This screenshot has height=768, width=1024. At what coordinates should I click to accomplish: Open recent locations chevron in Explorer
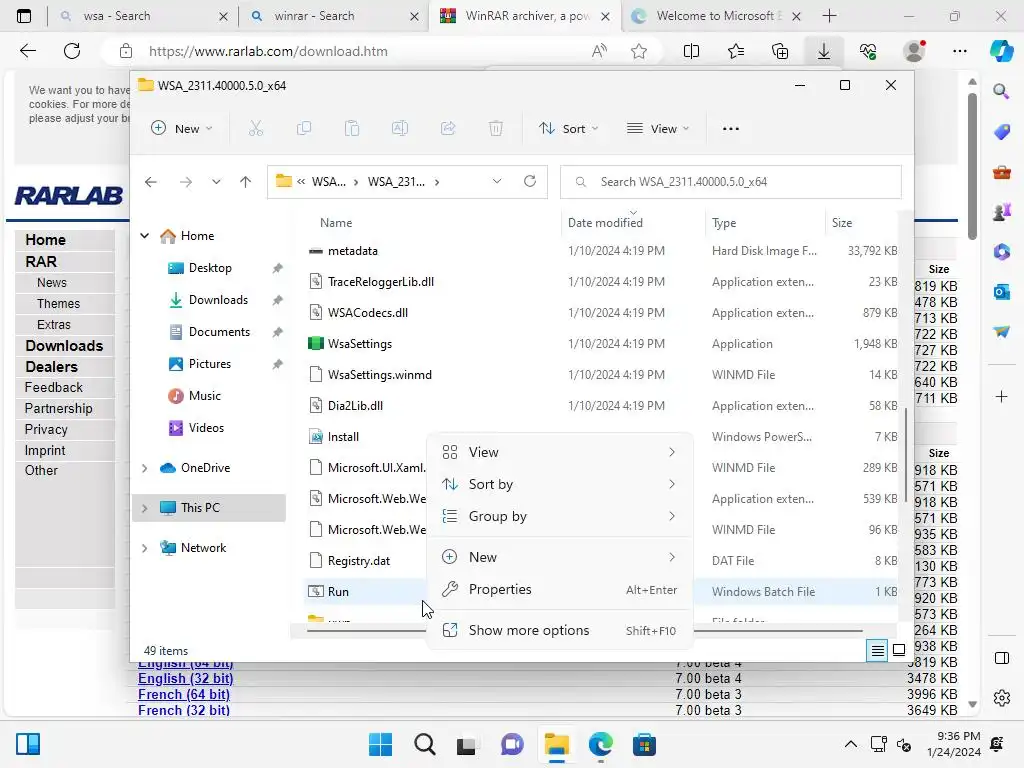tap(216, 182)
